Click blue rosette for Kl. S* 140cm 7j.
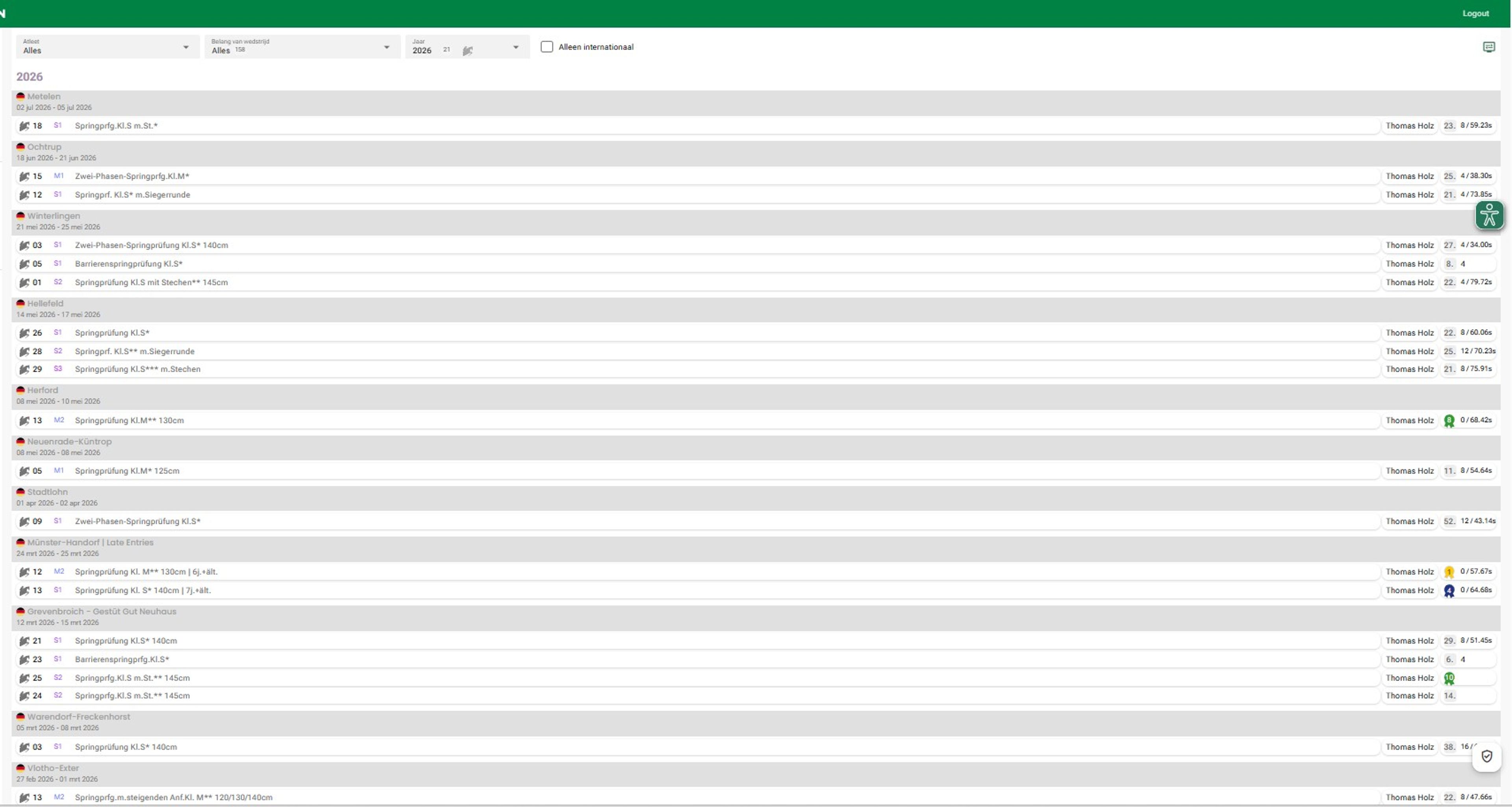 (1449, 591)
